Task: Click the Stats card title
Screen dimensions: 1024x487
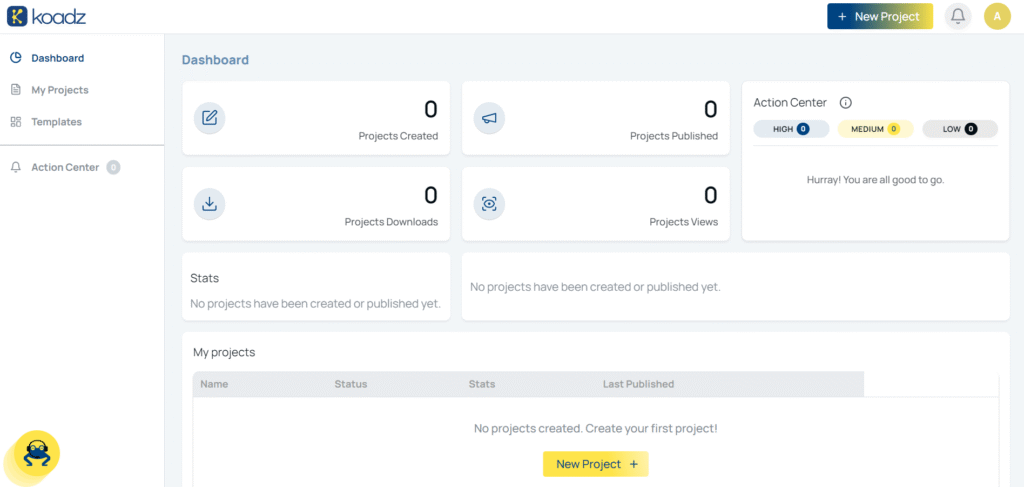Action: coord(204,278)
